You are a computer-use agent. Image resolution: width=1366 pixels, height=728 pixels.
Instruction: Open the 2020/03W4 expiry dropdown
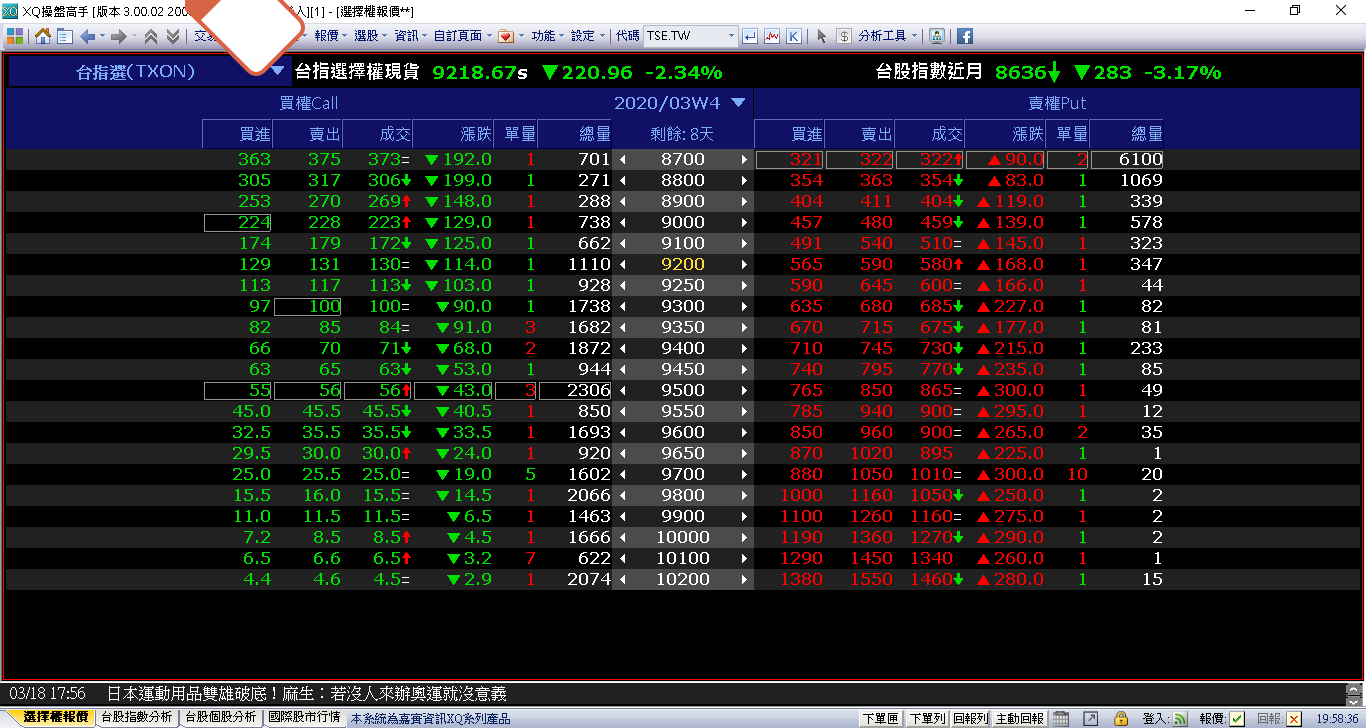739,103
